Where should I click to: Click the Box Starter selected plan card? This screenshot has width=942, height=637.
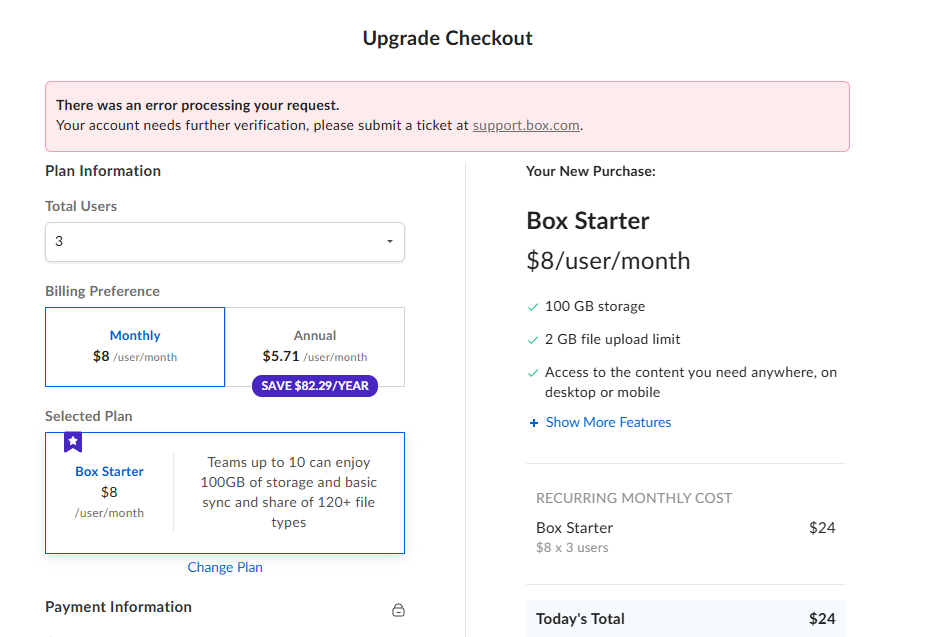[225, 493]
